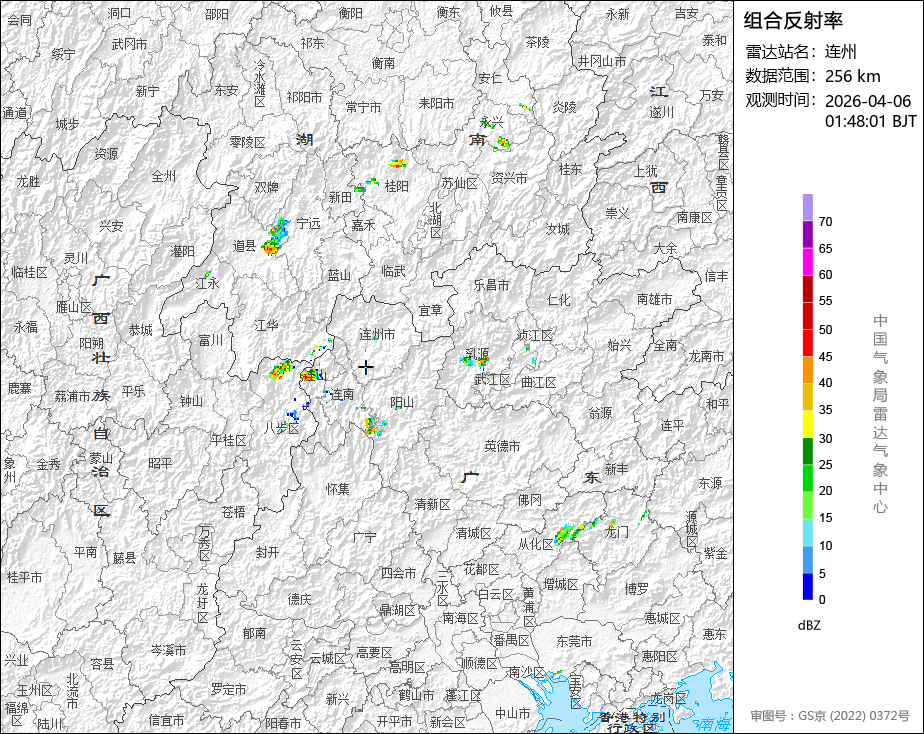Select the storm echo south of 阳山
This screenshot has width=924, height=734.
(374, 427)
